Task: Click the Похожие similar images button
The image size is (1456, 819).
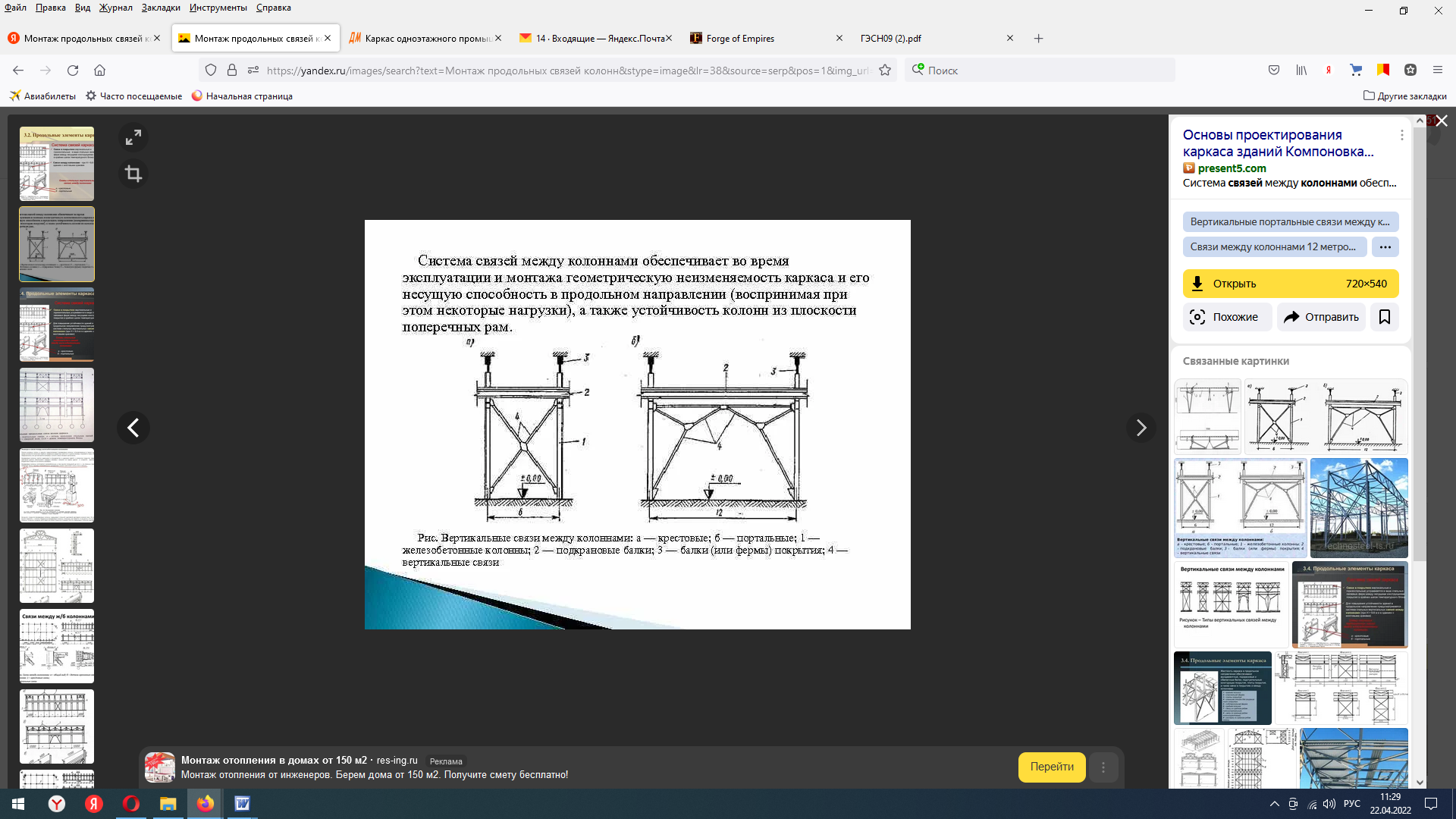Action: click(1227, 317)
